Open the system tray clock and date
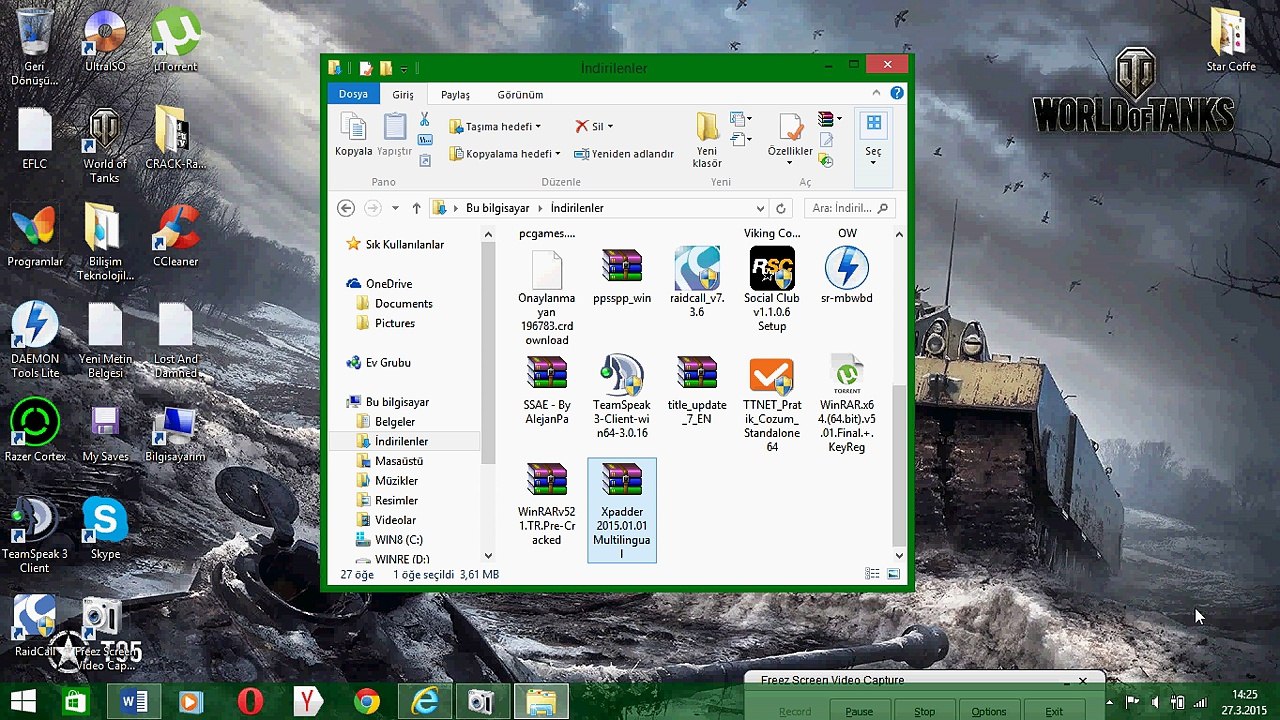Viewport: 1280px width, 720px height. [x=1245, y=702]
